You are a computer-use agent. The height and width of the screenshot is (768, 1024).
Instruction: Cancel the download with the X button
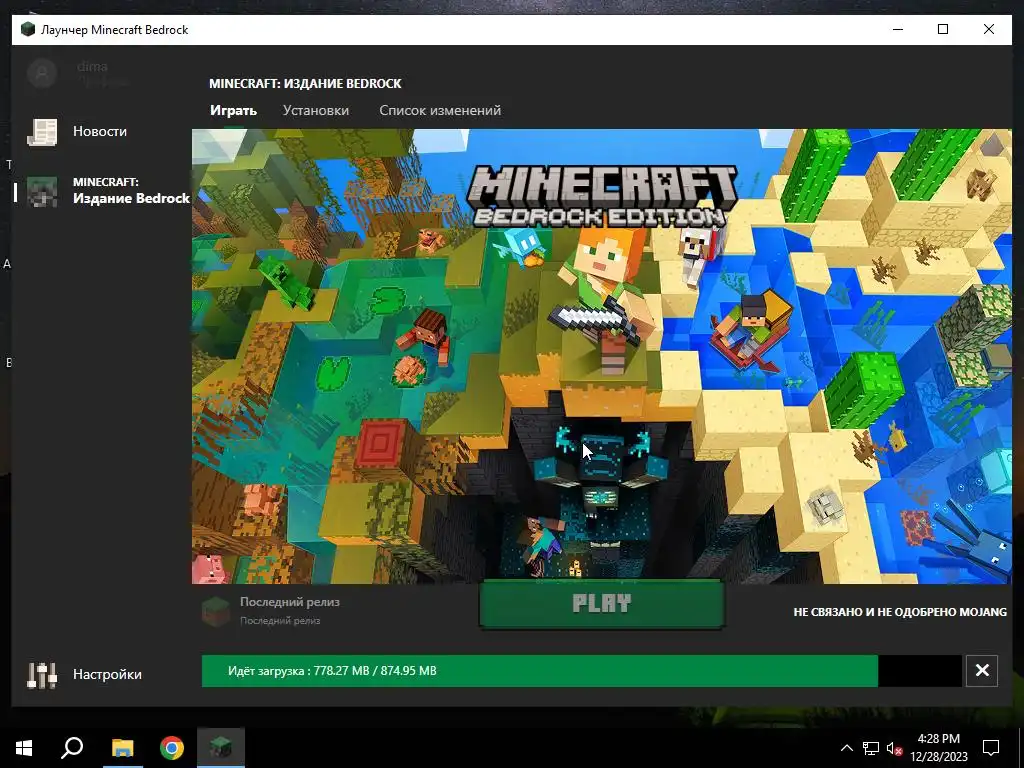(x=982, y=671)
